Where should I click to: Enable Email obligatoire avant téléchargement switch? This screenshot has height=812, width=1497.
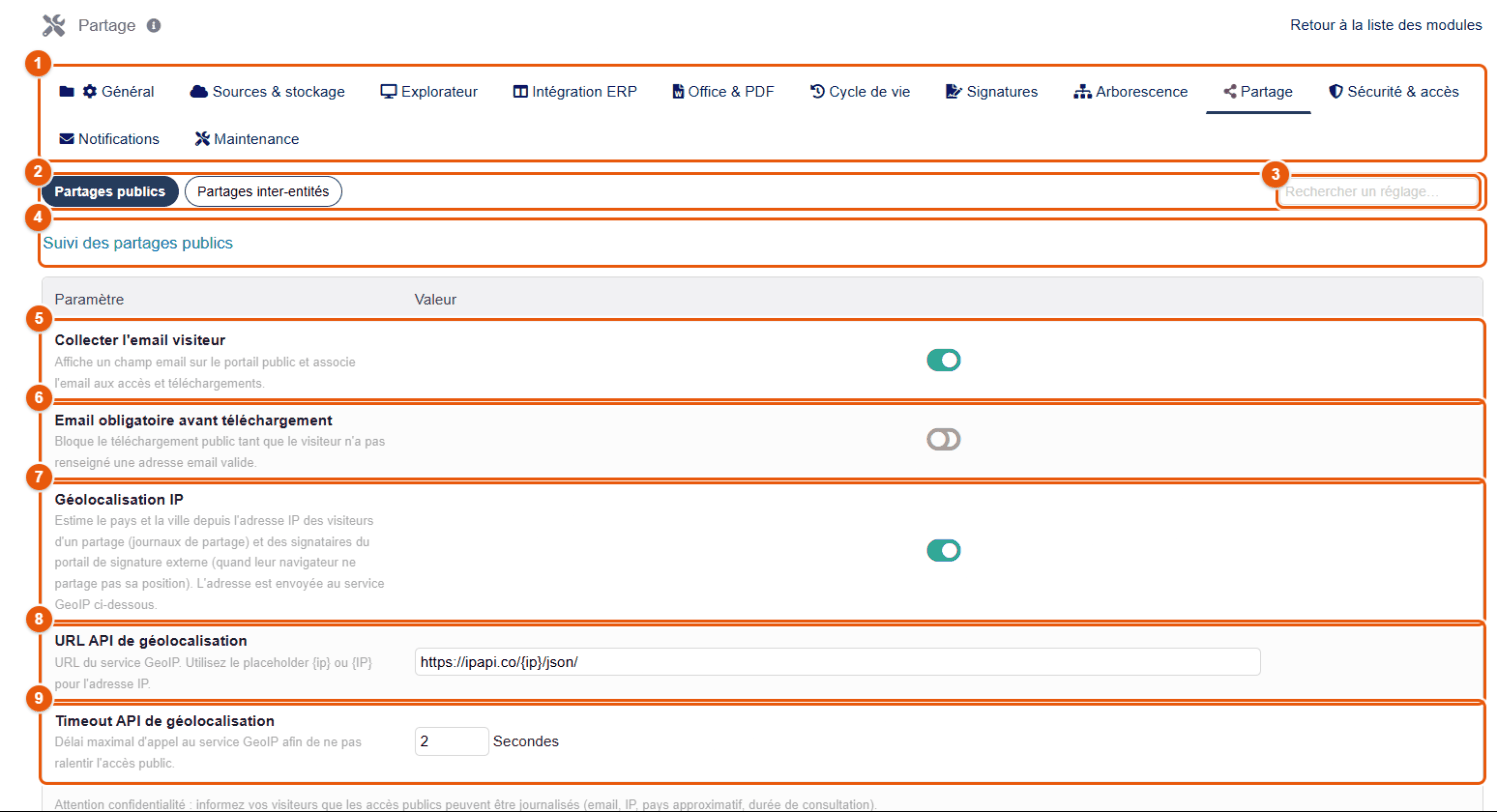[x=944, y=439]
